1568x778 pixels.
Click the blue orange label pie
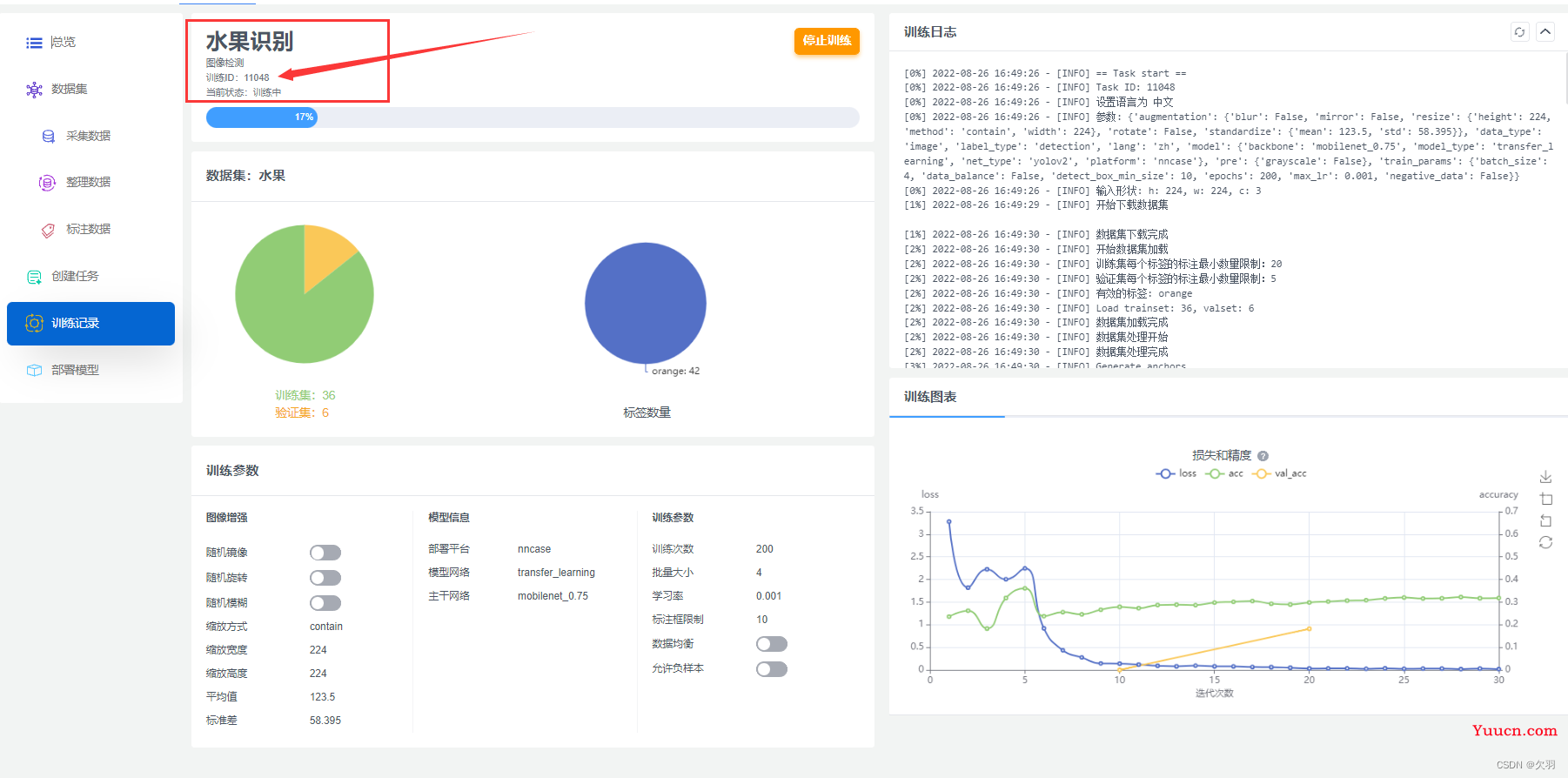pos(646,303)
